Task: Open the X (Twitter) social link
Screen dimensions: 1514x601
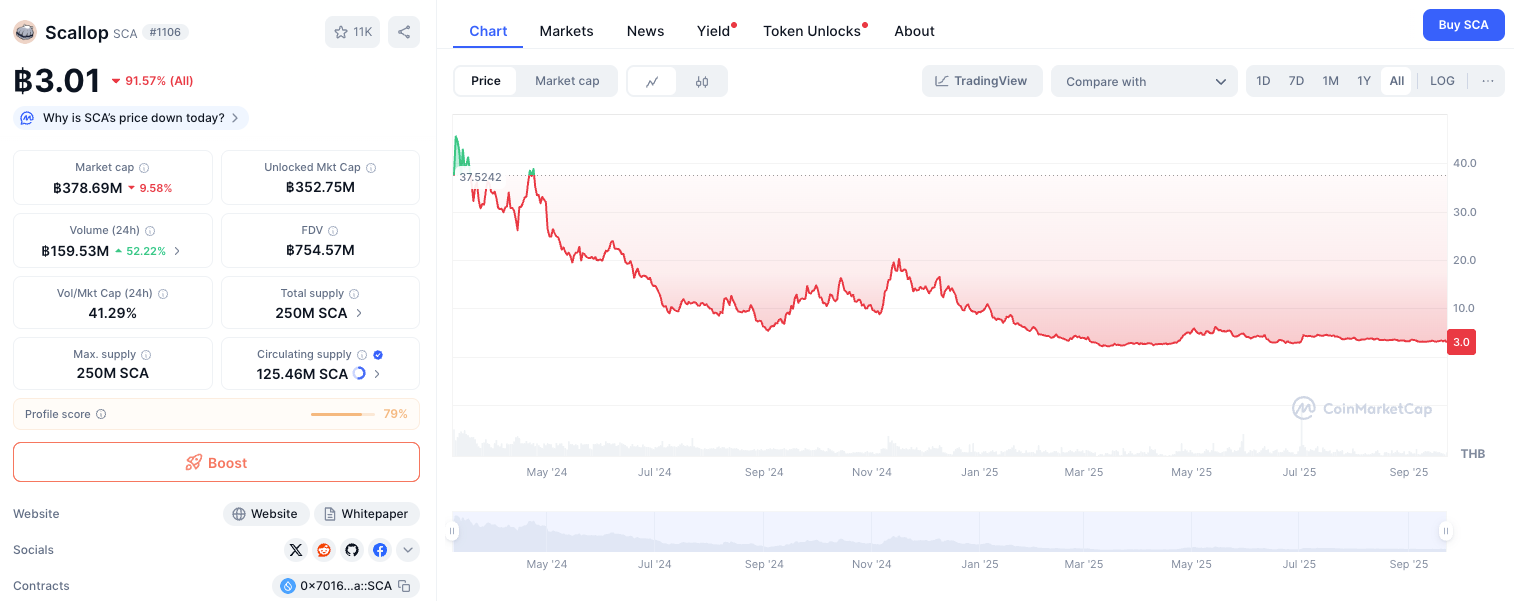Action: coord(295,550)
